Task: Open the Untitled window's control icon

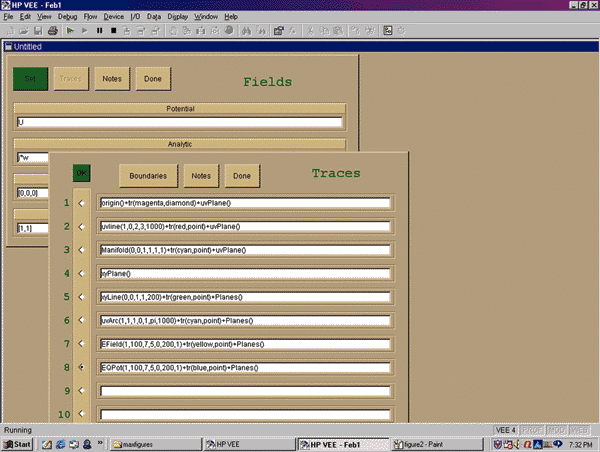Action: pos(9,47)
